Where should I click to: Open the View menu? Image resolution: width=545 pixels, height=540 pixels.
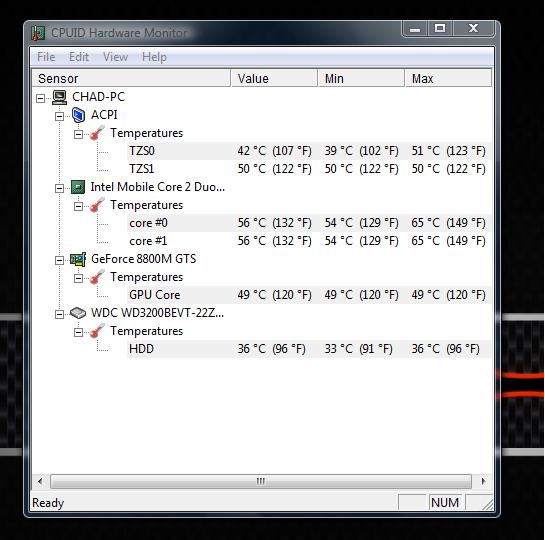[x=115, y=57]
